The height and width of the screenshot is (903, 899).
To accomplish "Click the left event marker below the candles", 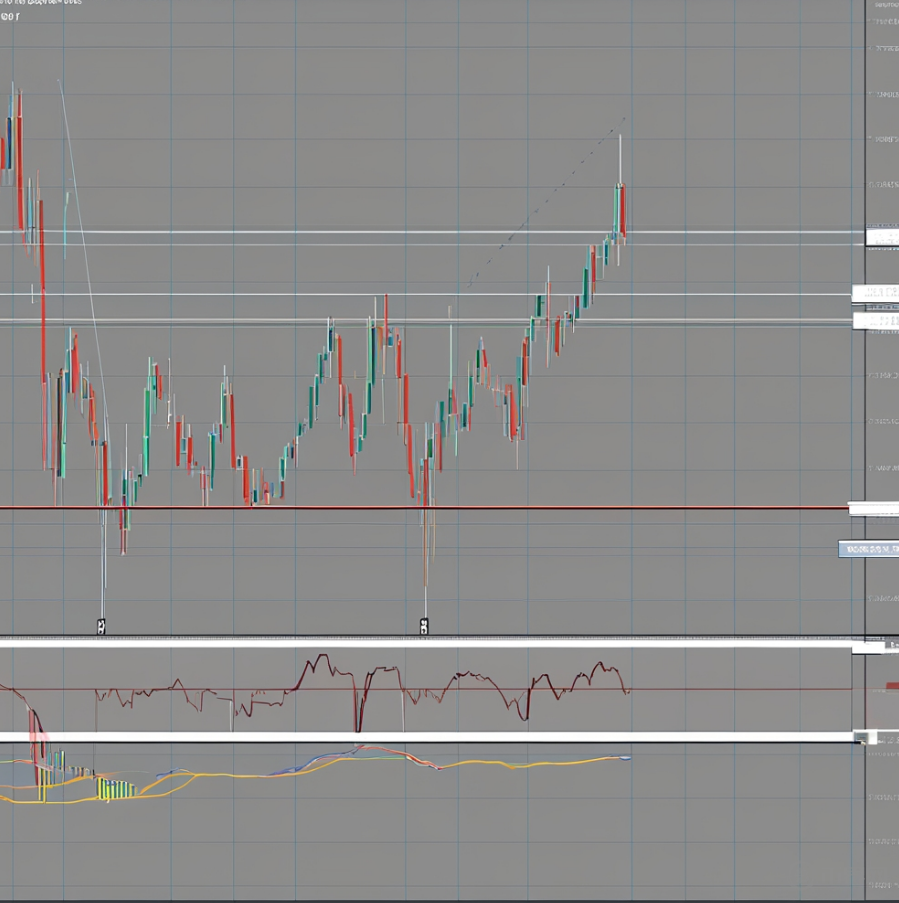I will point(101,626).
